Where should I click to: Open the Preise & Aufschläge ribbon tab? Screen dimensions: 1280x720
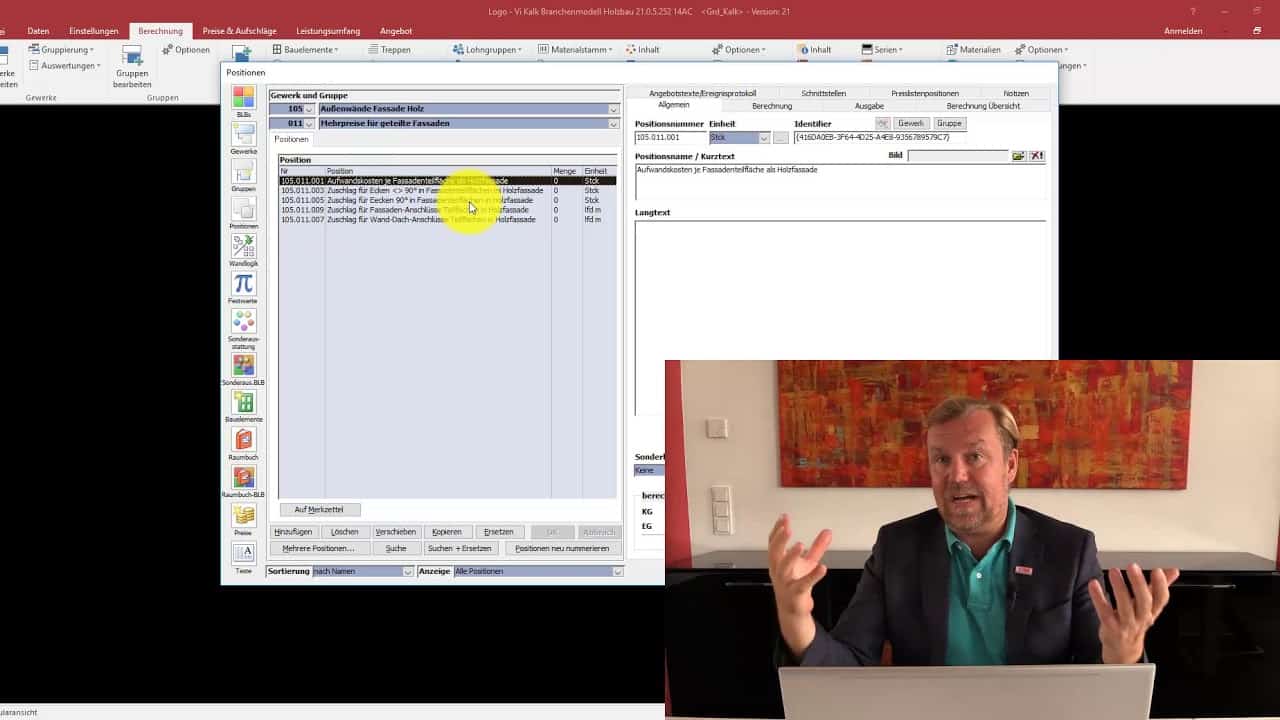[240, 31]
